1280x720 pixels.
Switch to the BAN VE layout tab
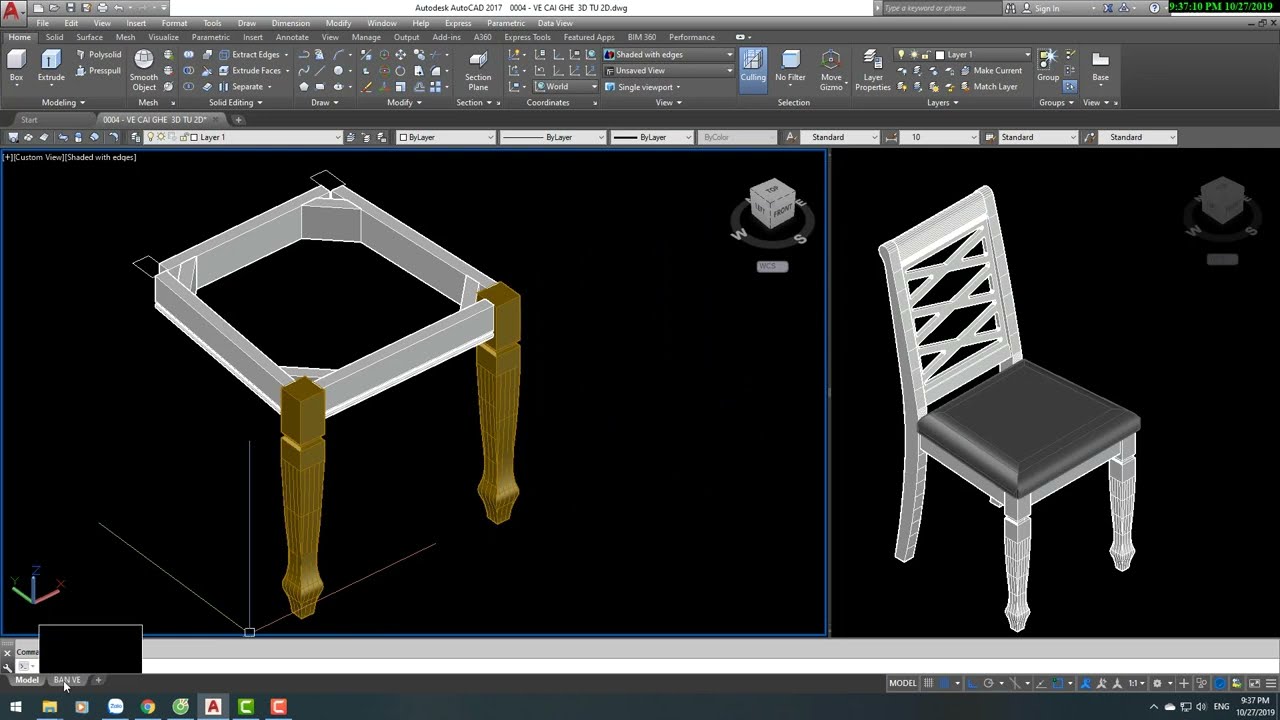click(x=67, y=680)
